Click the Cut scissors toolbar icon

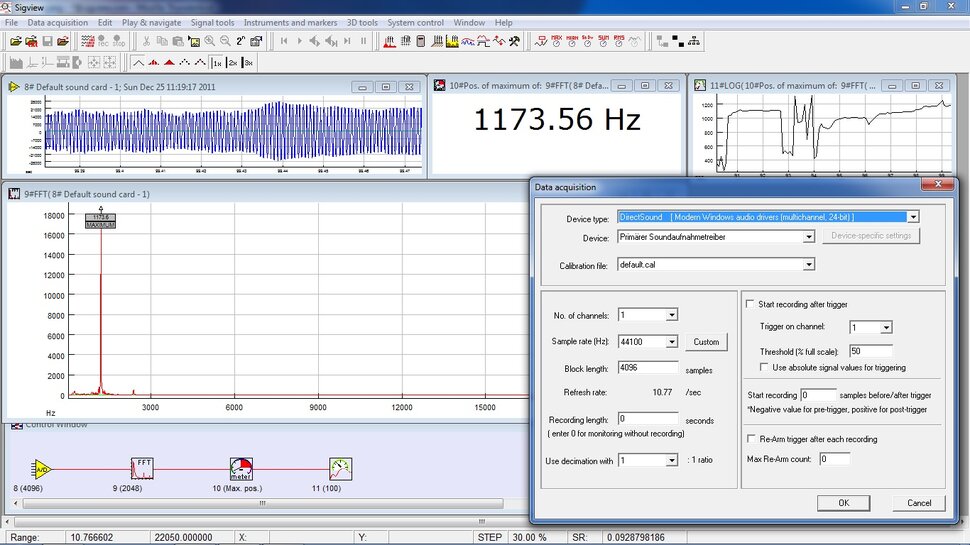146,41
